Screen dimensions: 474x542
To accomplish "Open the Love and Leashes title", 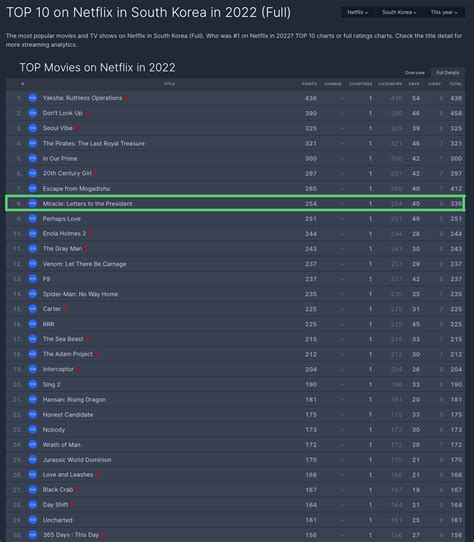I will pos(68,475).
